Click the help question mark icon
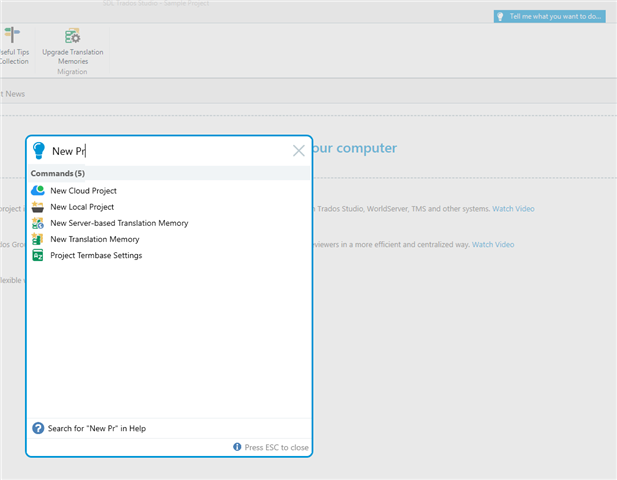This screenshot has width=617, height=480. [38, 428]
